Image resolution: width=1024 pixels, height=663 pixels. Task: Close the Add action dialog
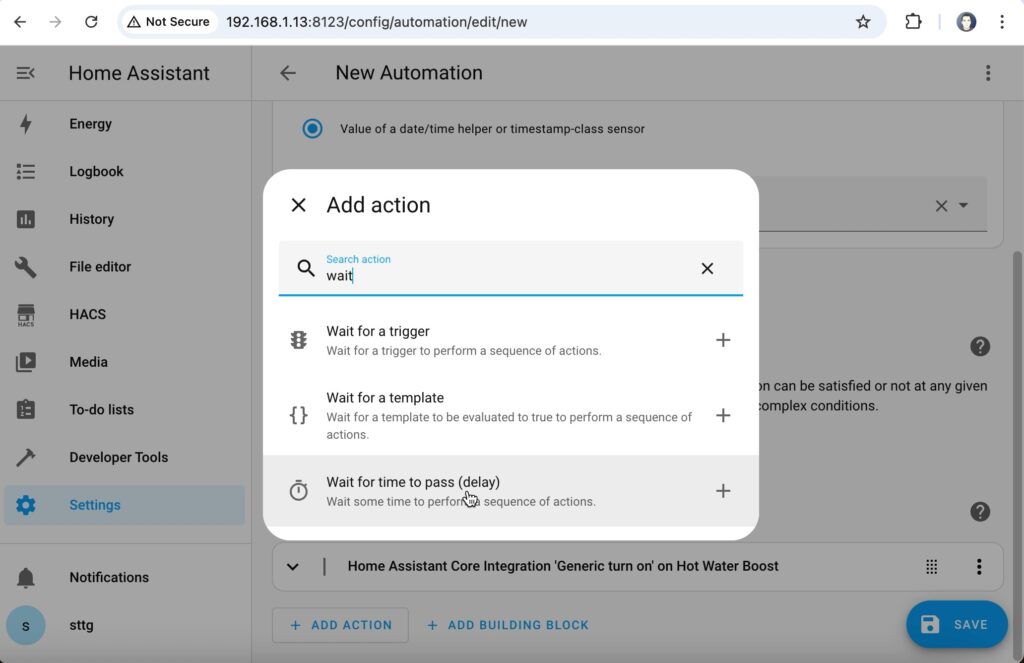(298, 205)
